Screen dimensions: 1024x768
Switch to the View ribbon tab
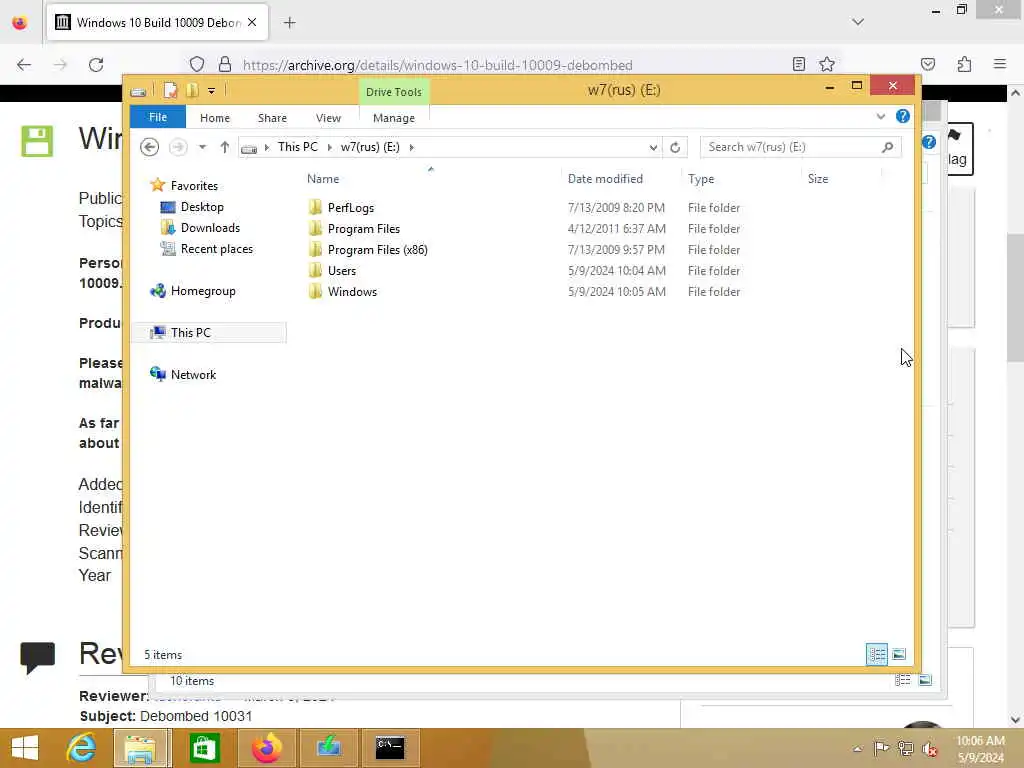(328, 118)
